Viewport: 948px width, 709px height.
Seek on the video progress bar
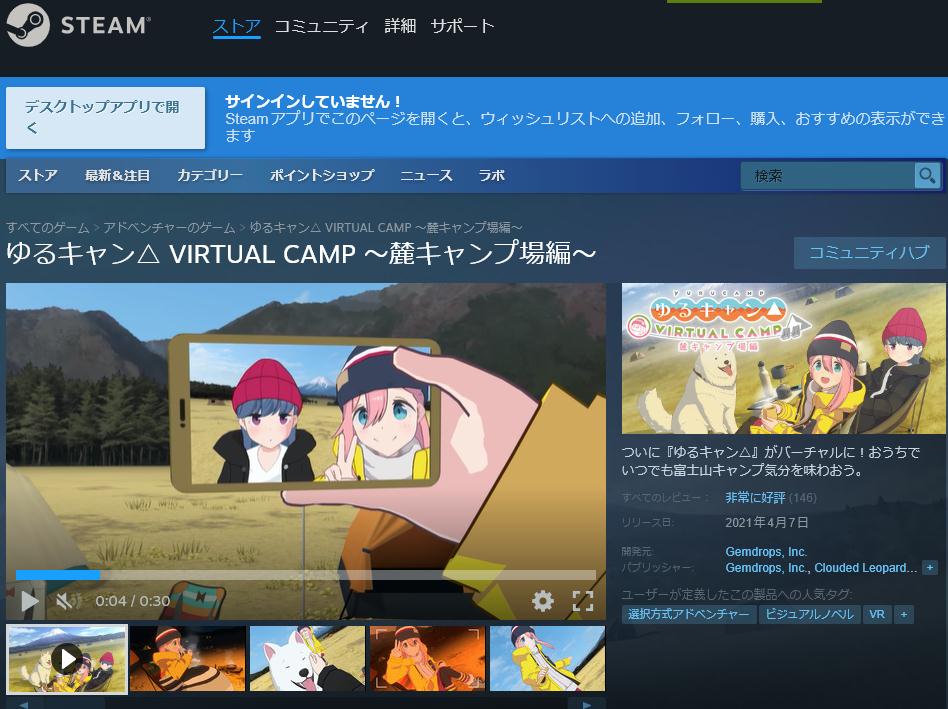click(x=306, y=575)
